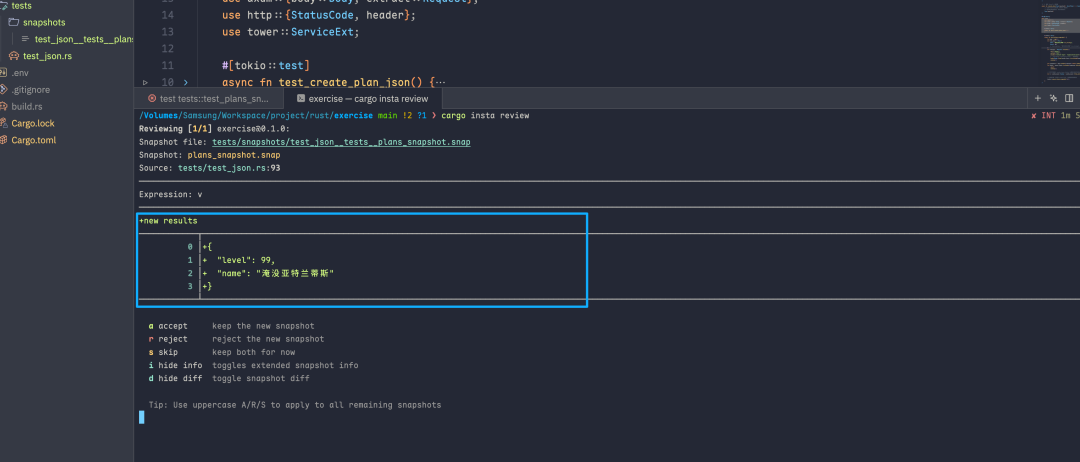The image size is (1080, 462).
Task: Click the terminal icon on exercise tab
Action: click(x=301, y=98)
